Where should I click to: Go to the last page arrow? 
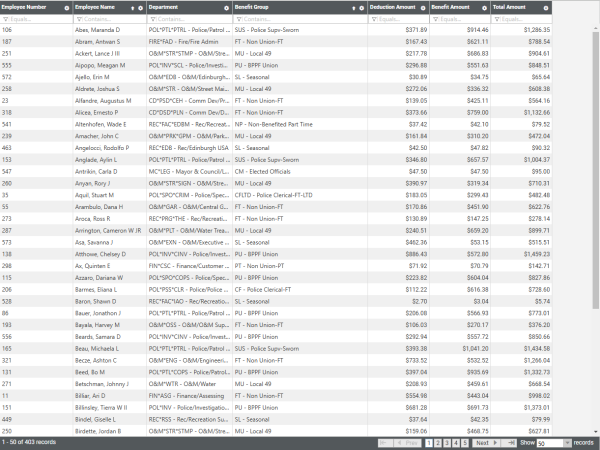511,443
